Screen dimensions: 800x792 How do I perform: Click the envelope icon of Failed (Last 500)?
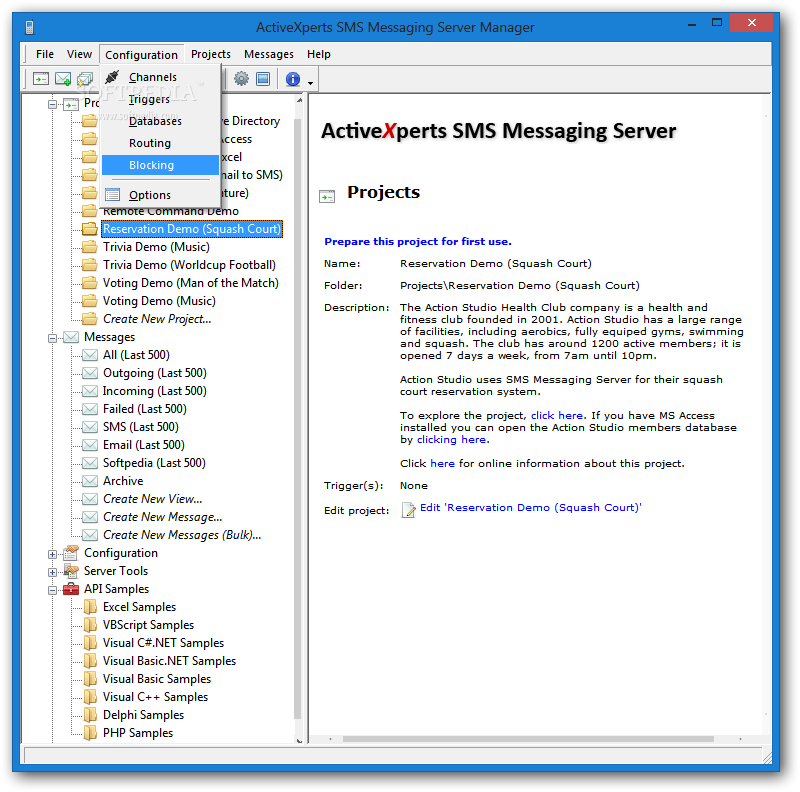[x=90, y=409]
